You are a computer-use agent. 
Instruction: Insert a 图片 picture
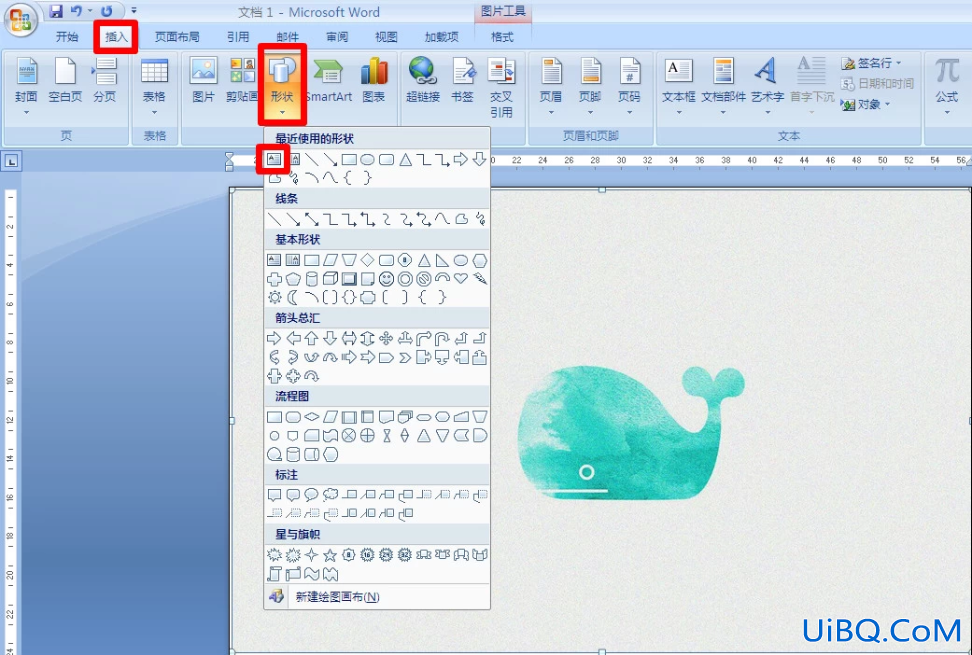click(203, 81)
